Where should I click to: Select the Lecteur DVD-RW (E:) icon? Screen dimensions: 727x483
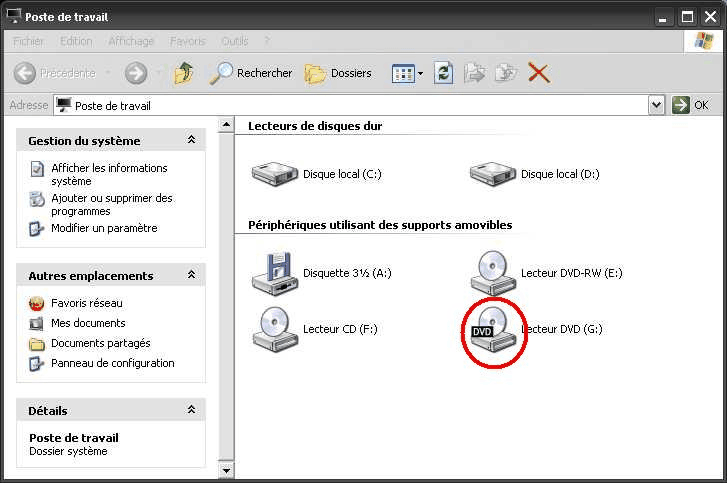493,273
